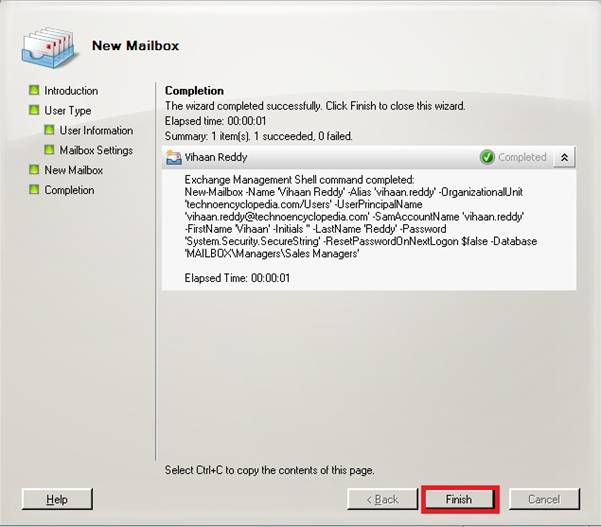Click the New Mailbox wizard mailbox icon
The height and width of the screenshot is (527, 601).
(48, 48)
